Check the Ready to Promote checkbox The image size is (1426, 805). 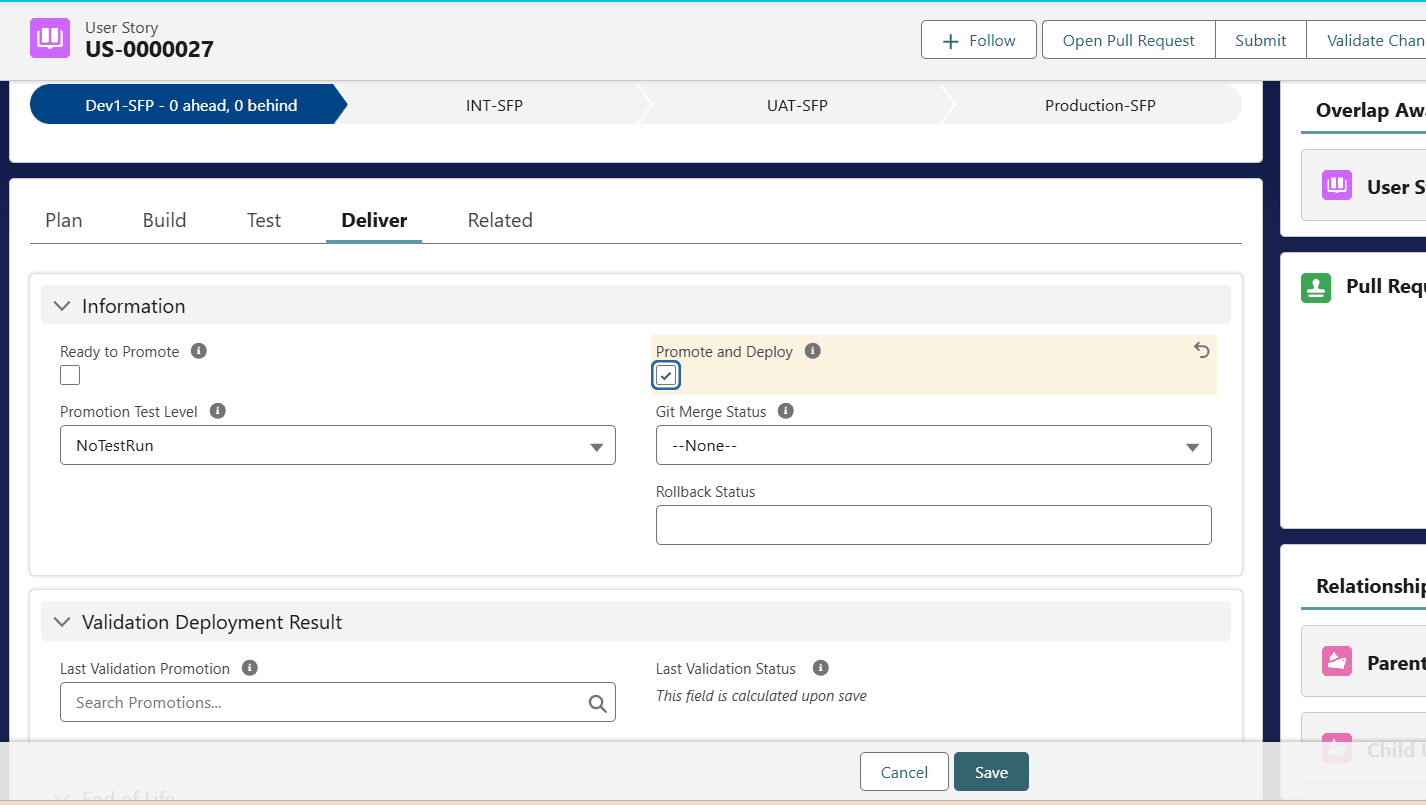click(x=70, y=375)
